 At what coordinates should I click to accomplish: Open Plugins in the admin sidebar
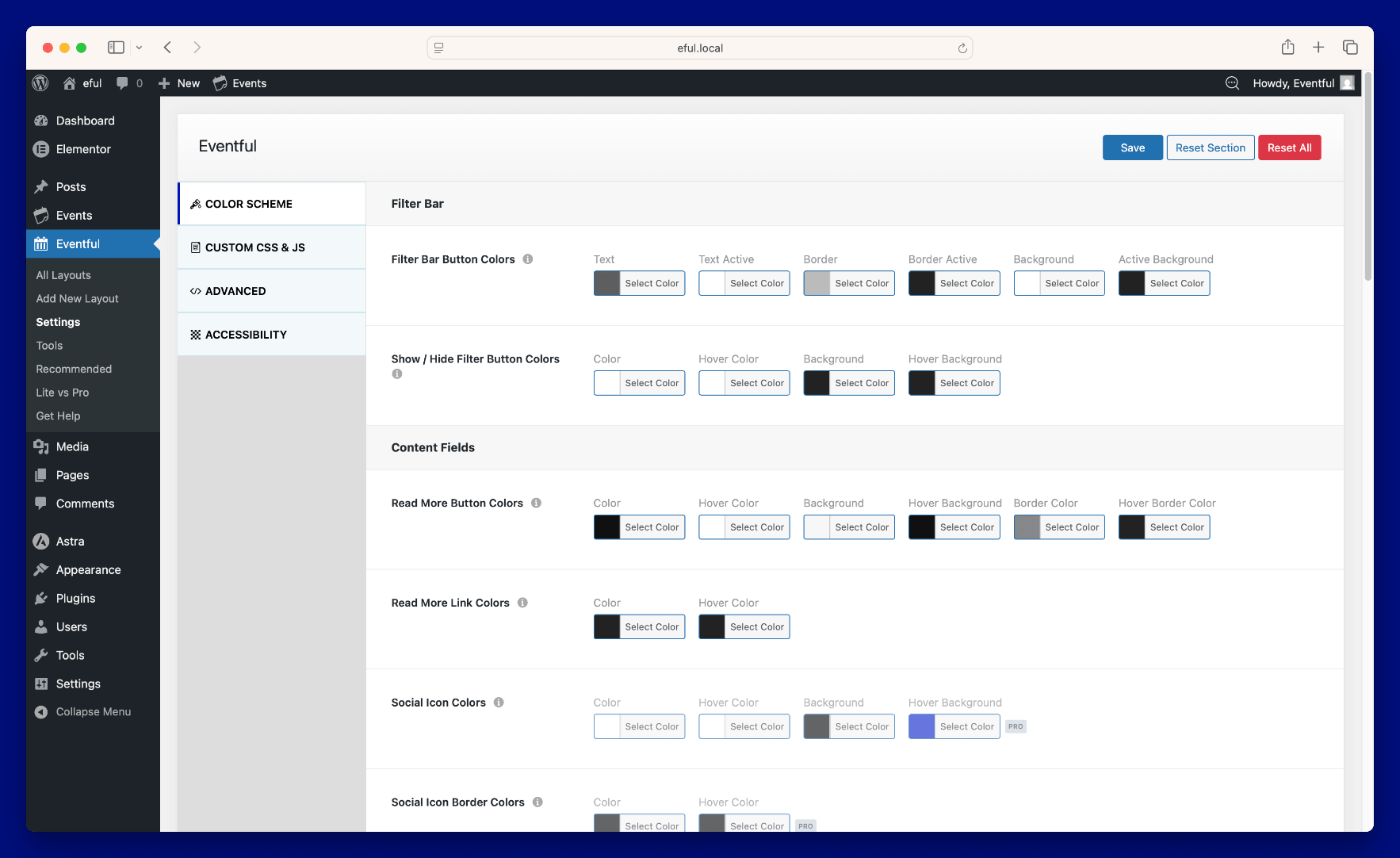click(75, 599)
